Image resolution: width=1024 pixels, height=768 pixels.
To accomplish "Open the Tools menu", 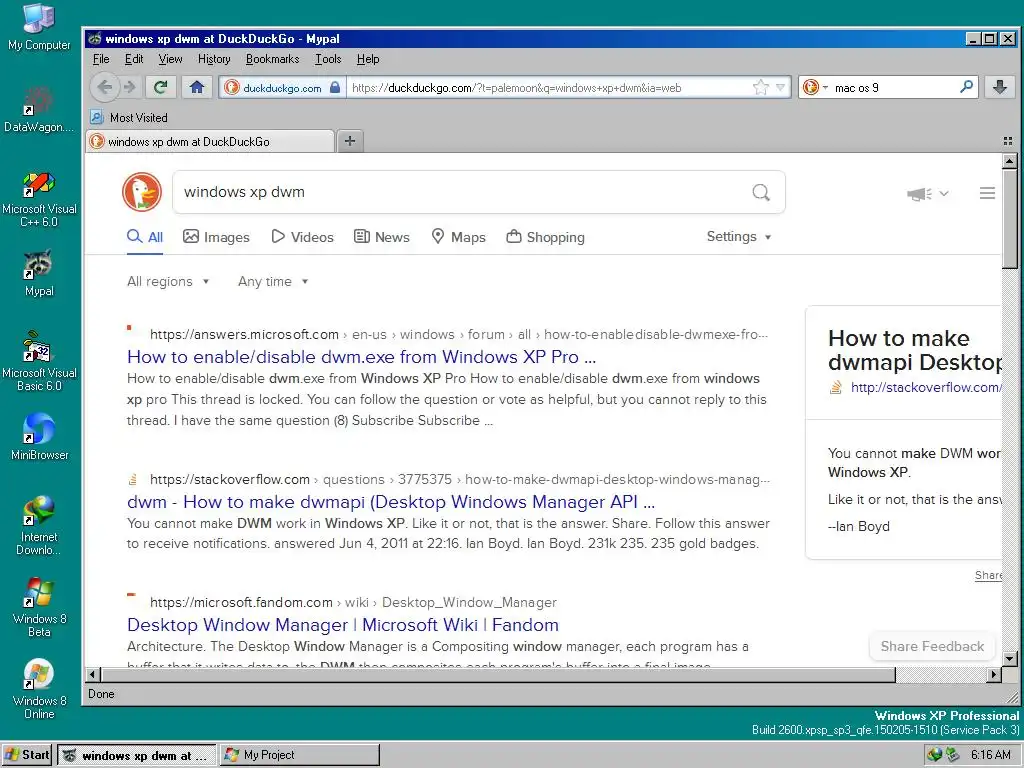I will (x=328, y=59).
